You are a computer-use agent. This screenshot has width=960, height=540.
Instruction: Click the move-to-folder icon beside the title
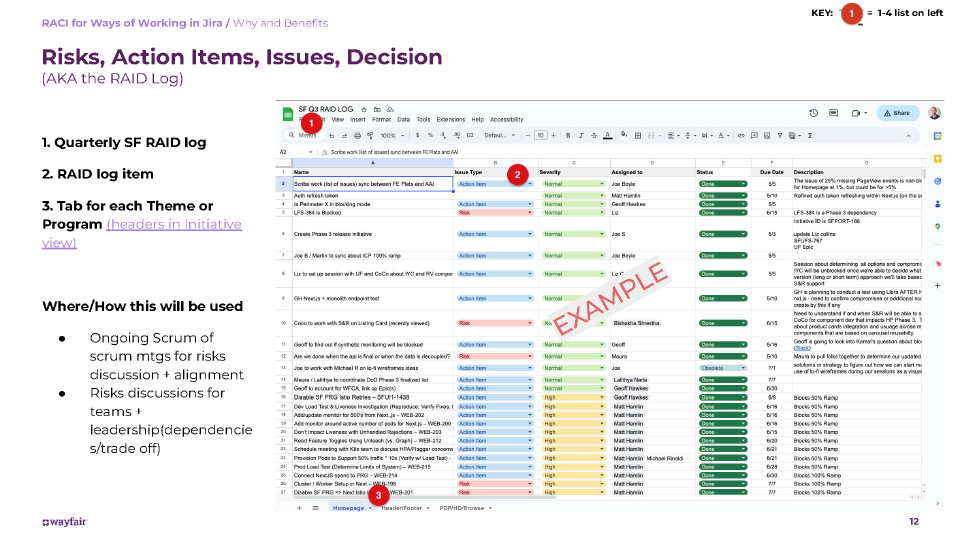(x=377, y=110)
